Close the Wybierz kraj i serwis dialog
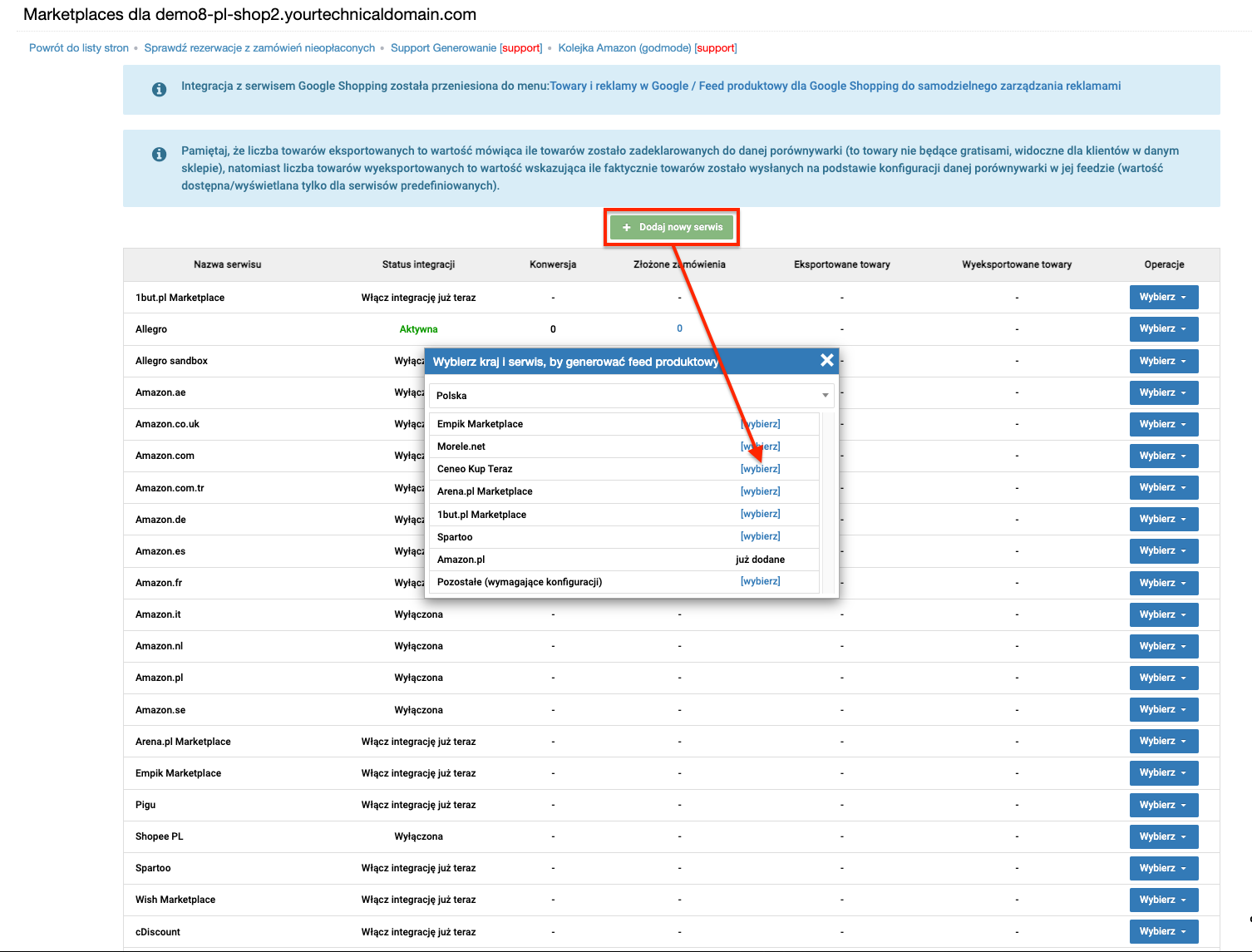This screenshot has width=1252, height=952. coord(826,360)
